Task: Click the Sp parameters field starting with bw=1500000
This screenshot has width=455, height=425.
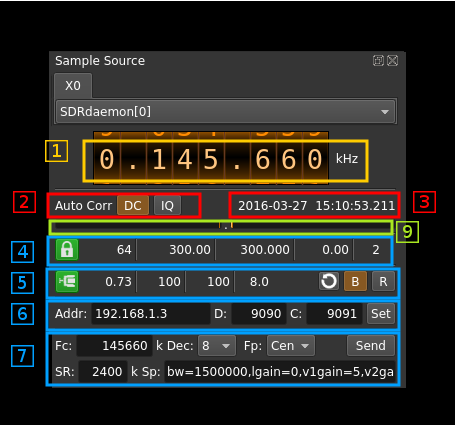Action: [x=280, y=371]
